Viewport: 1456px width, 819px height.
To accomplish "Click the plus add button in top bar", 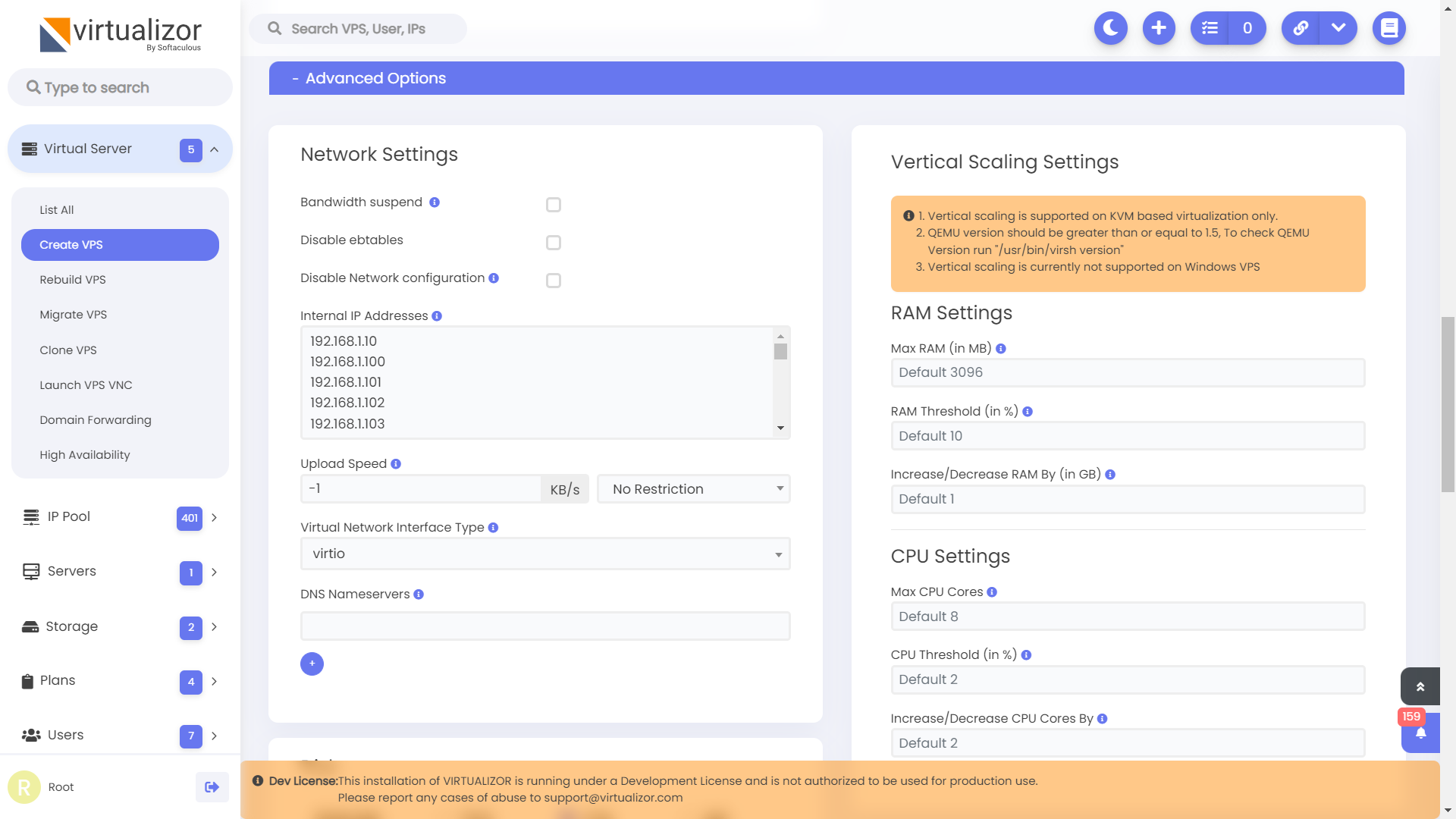I will point(1159,28).
